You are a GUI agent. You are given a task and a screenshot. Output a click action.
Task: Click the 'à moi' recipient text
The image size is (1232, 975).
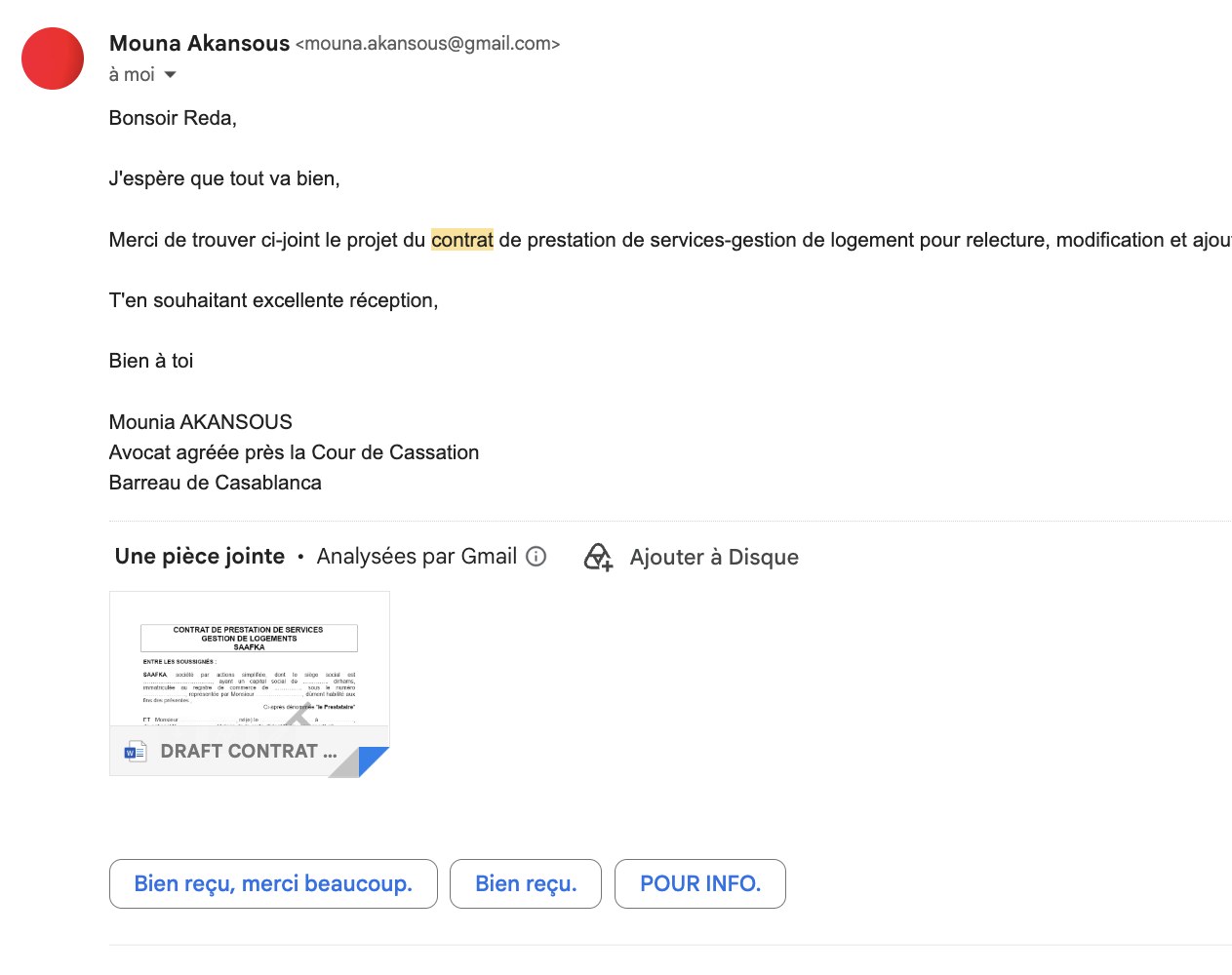click(x=132, y=74)
